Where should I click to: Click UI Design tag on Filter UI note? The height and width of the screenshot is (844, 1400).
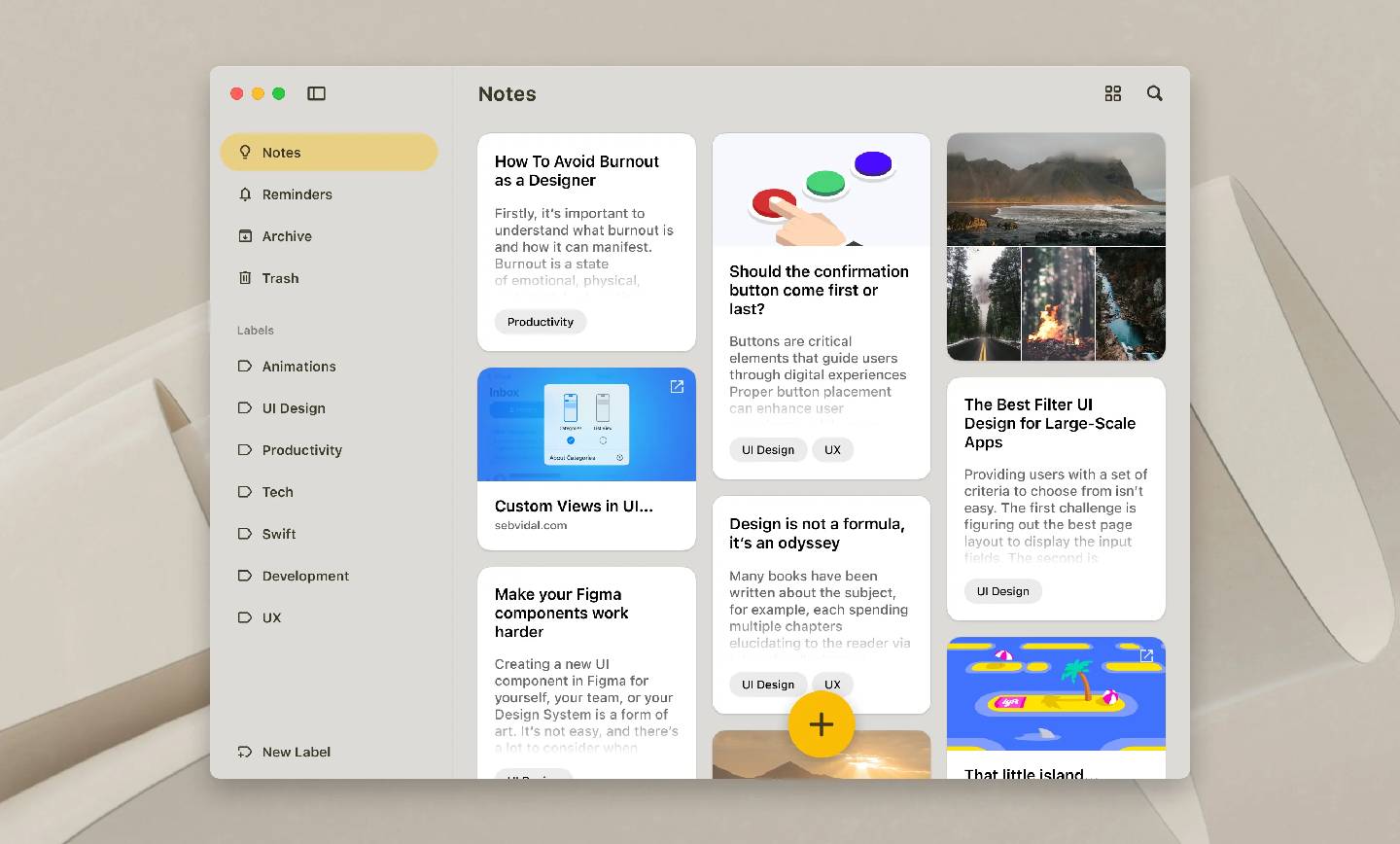[x=1002, y=591]
